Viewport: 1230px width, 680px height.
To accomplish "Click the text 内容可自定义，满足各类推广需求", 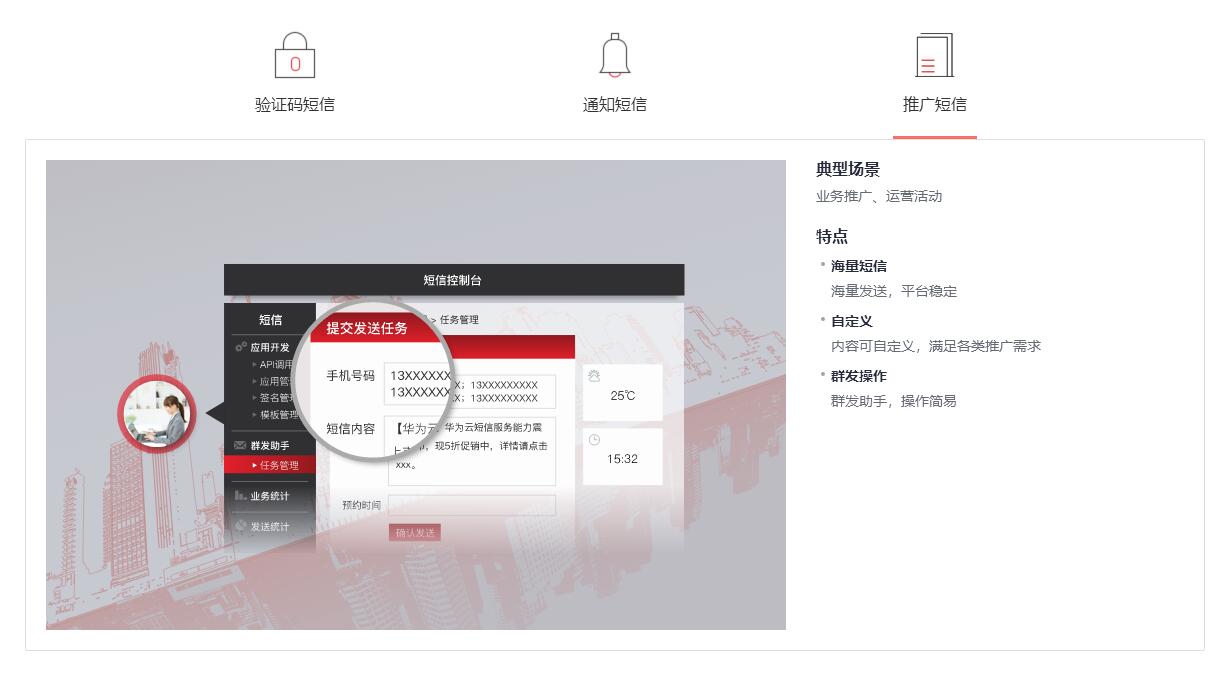I will [x=936, y=346].
